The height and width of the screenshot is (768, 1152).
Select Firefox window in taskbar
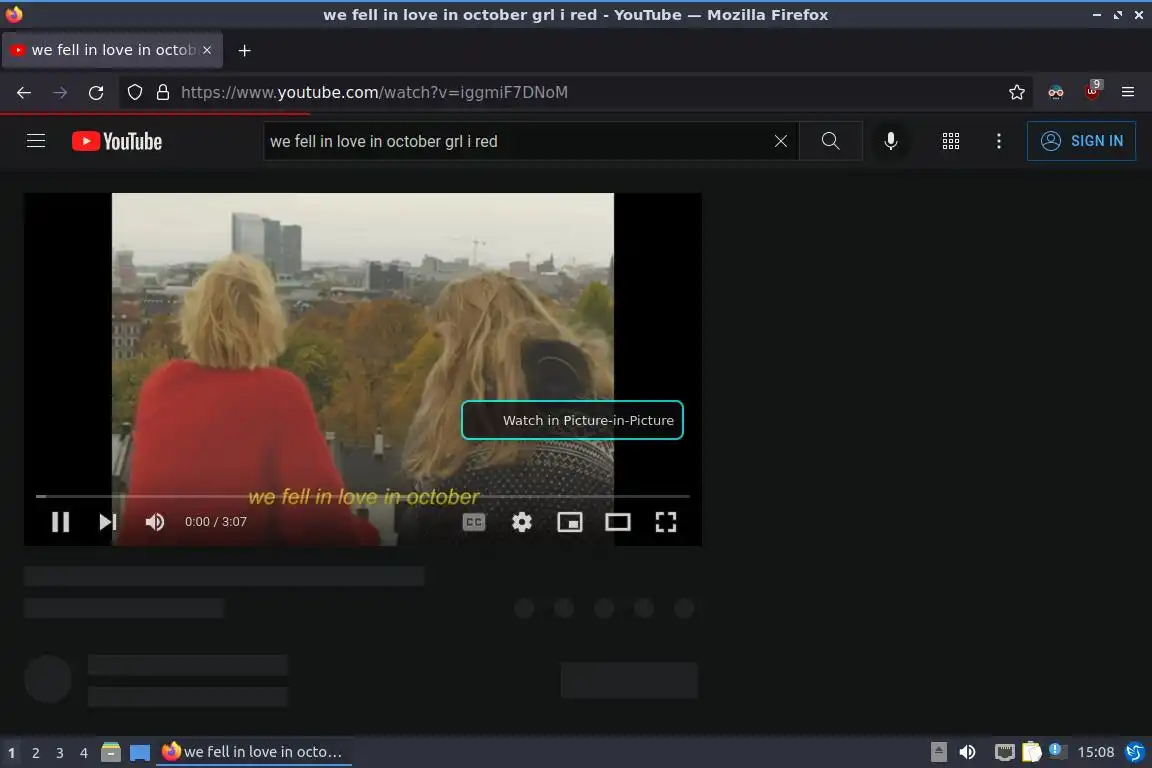click(254, 752)
